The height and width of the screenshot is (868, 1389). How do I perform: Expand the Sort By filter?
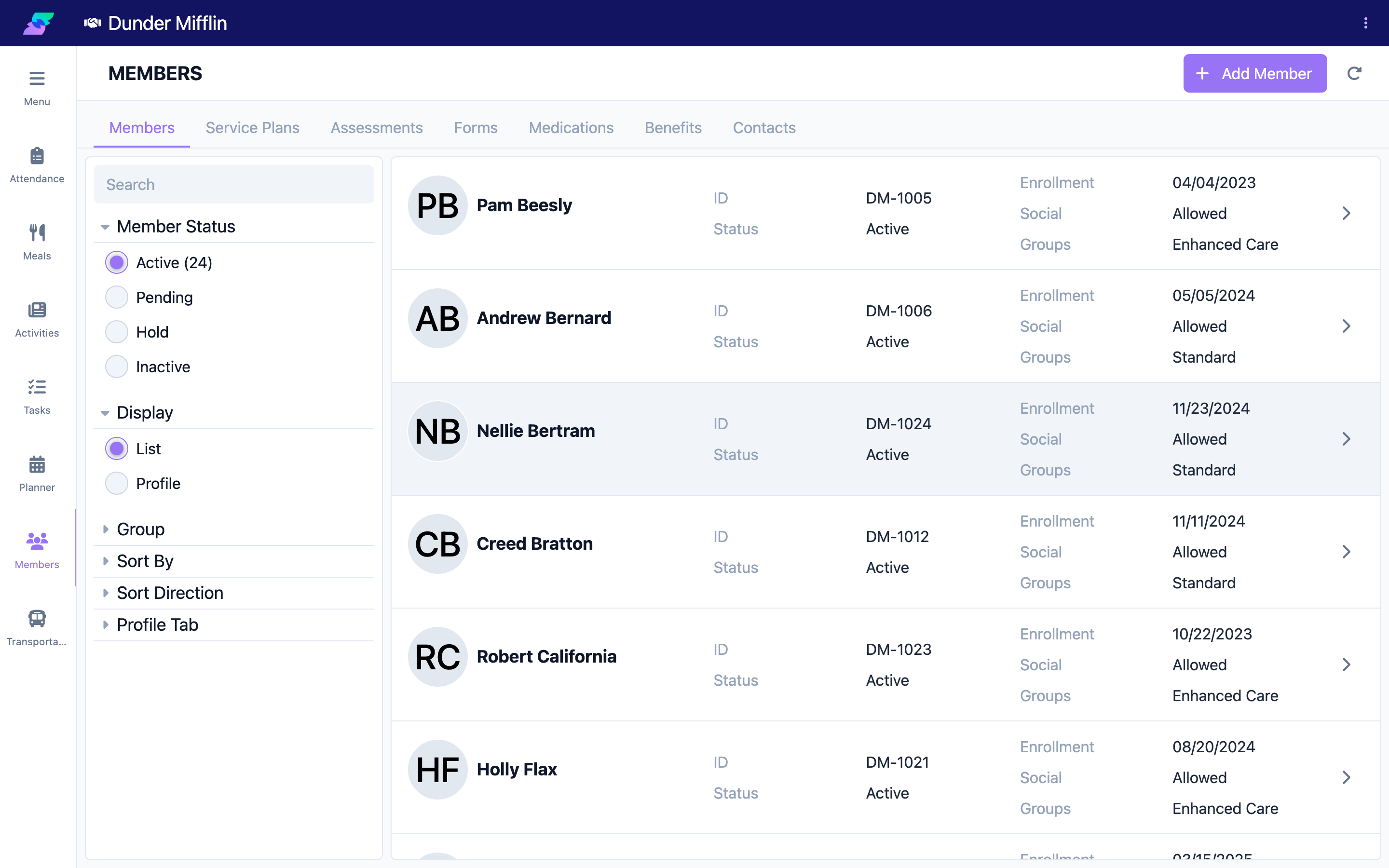(233, 561)
